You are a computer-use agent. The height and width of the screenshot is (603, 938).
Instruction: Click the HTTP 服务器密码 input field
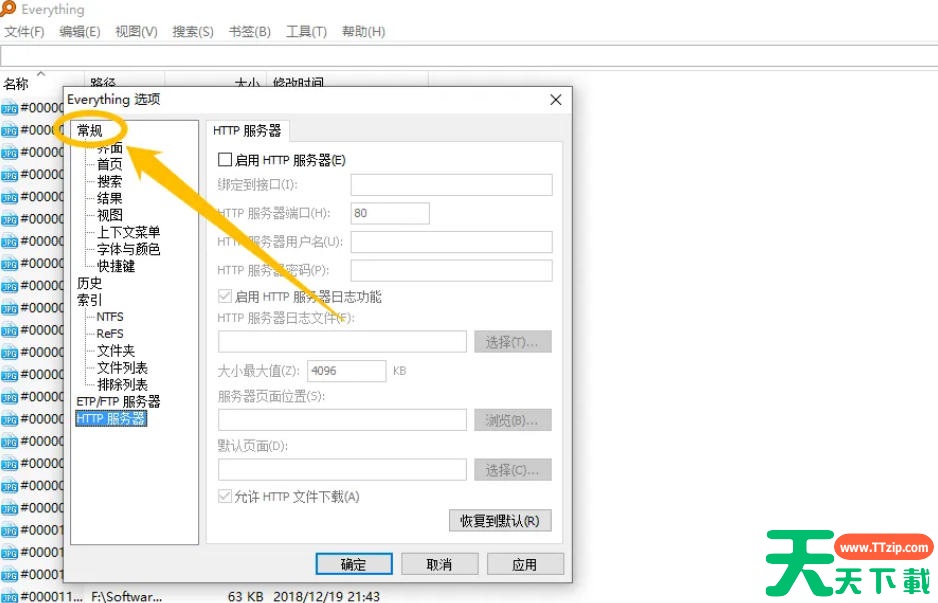pos(452,270)
